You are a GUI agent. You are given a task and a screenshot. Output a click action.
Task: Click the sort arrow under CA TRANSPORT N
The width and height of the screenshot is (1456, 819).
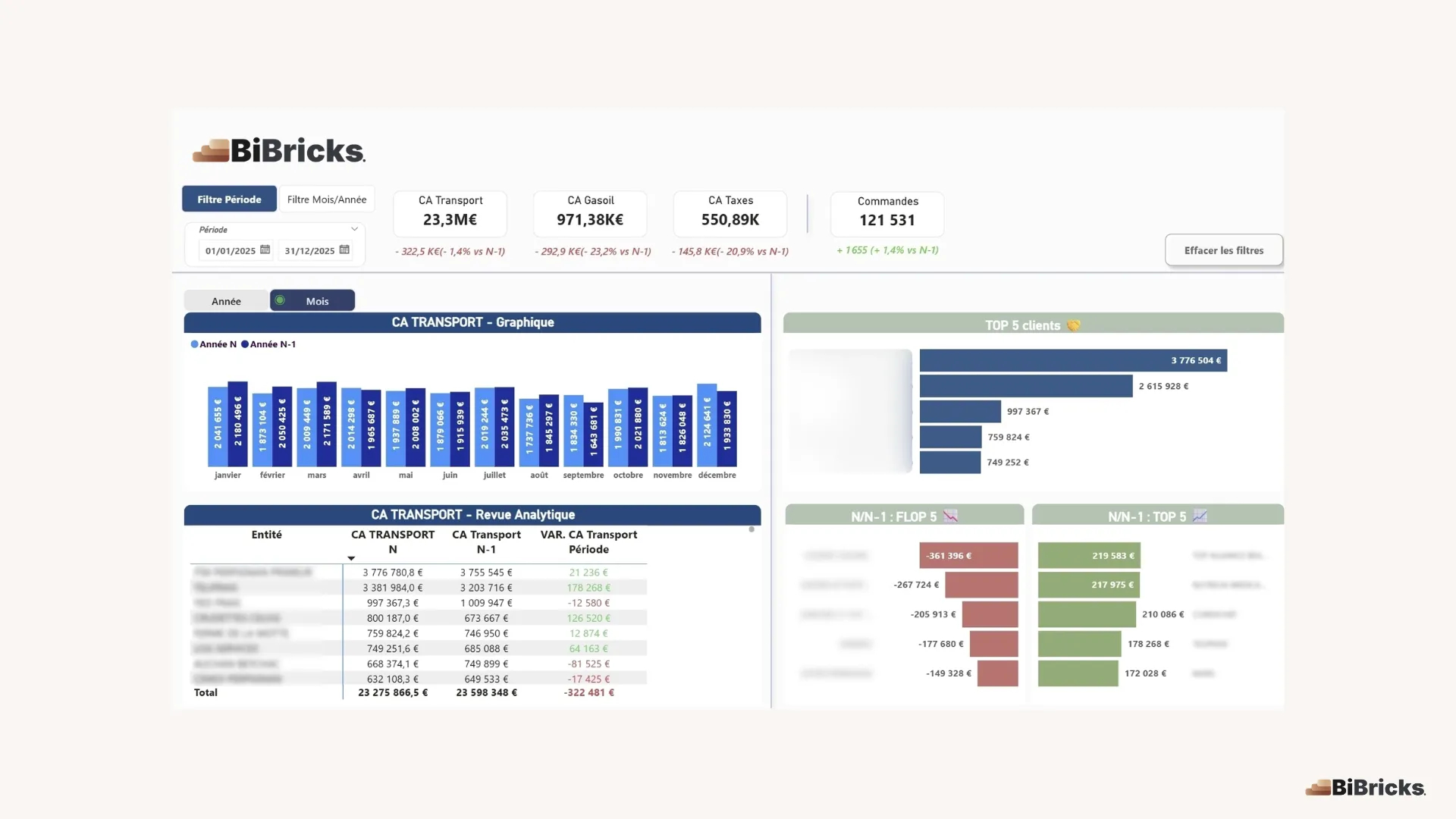pyautogui.click(x=351, y=558)
